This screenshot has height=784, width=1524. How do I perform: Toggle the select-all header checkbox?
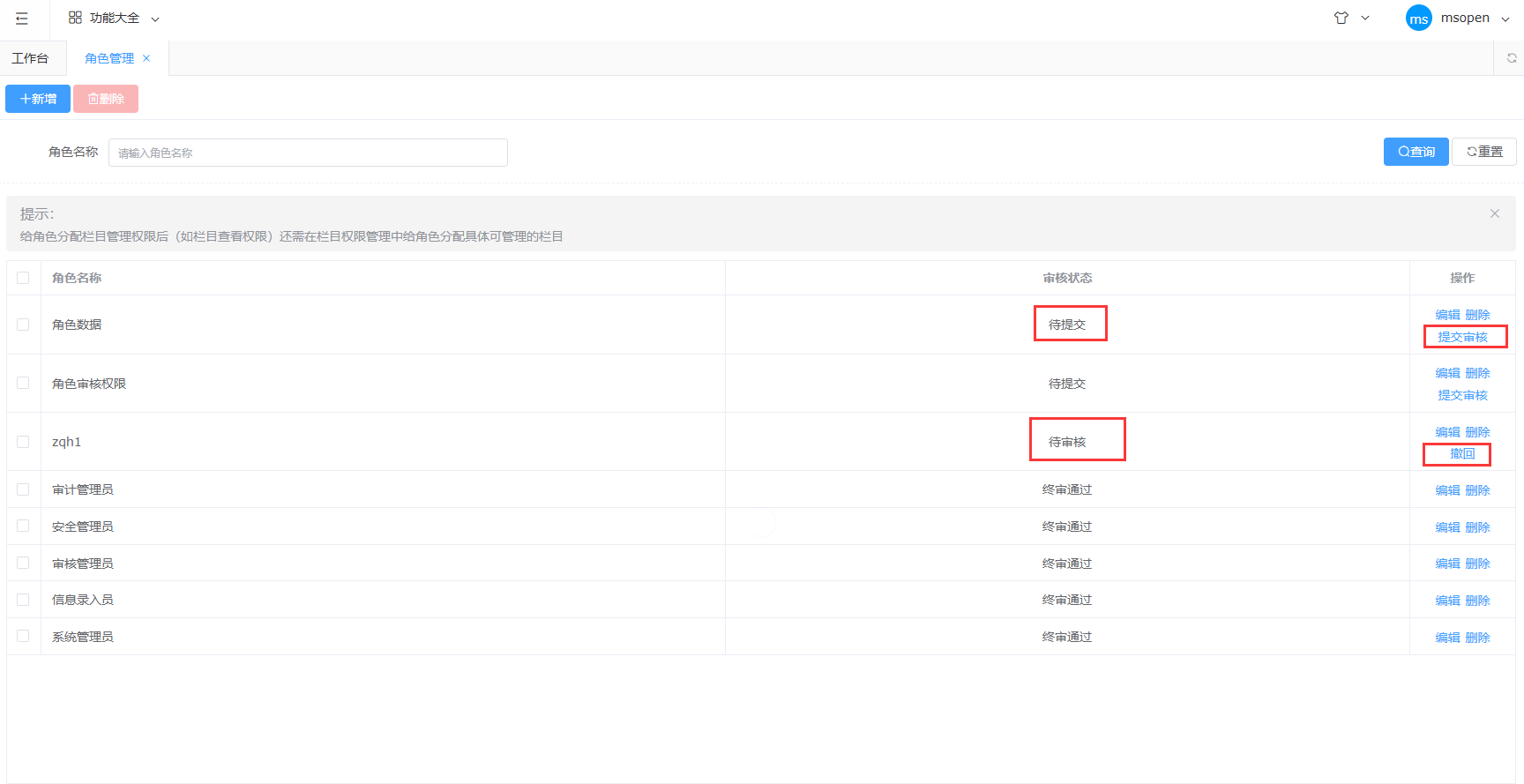coord(23,278)
